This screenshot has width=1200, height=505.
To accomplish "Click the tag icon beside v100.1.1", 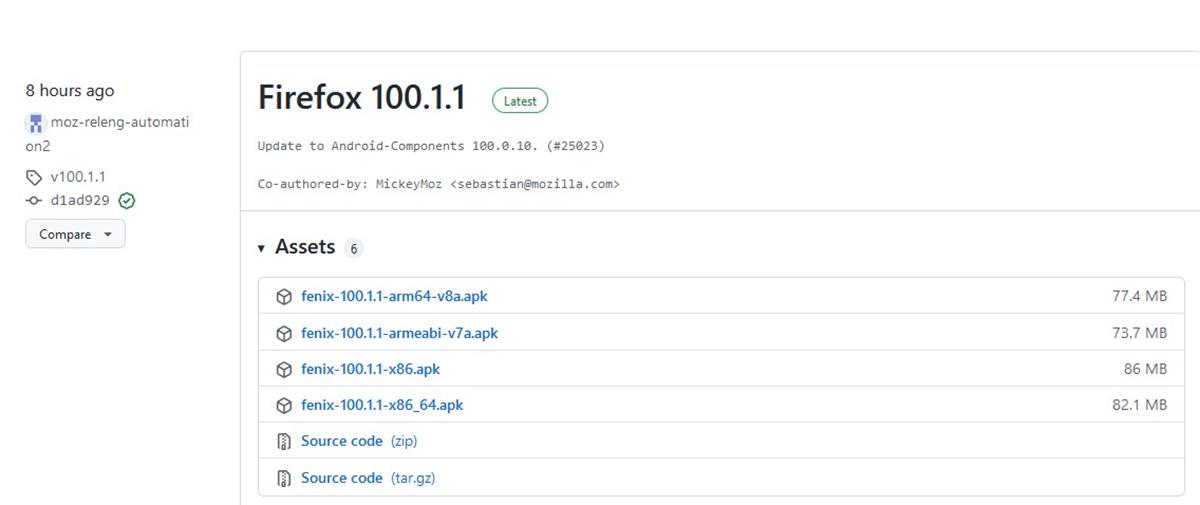I will pyautogui.click(x=35, y=177).
